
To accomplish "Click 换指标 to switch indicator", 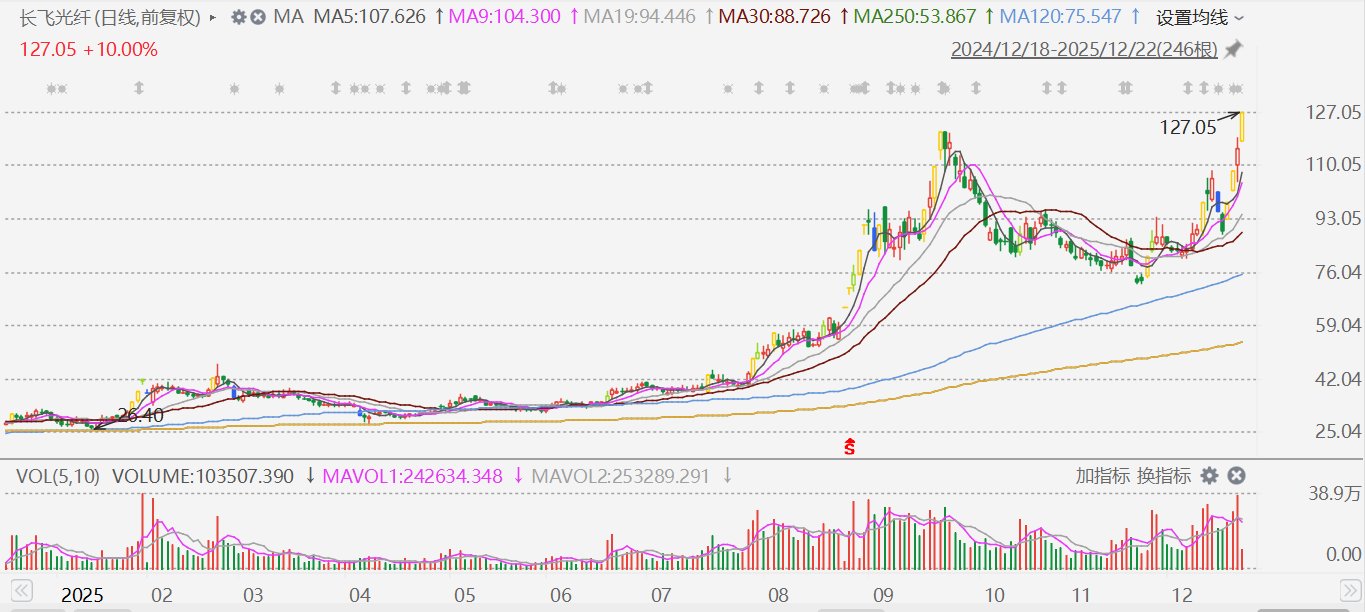I will click(1163, 476).
